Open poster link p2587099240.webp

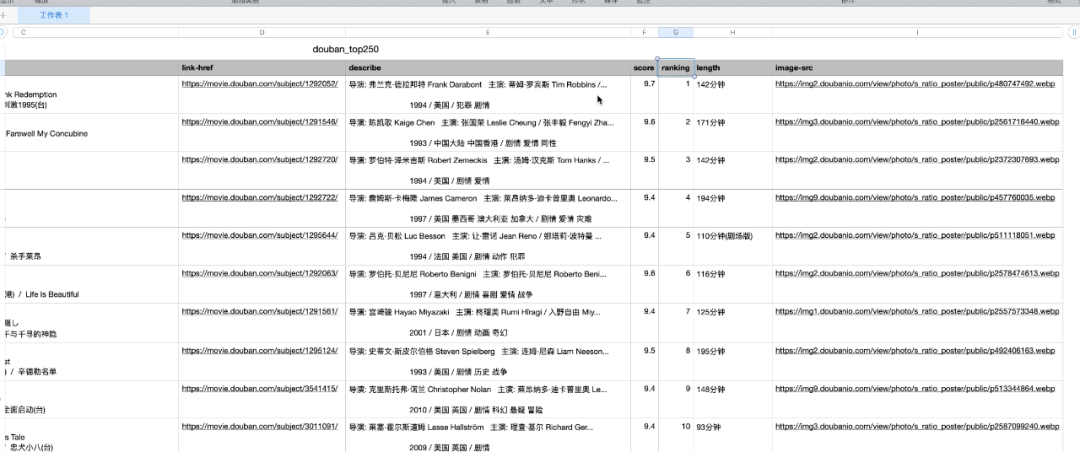tap(917, 427)
